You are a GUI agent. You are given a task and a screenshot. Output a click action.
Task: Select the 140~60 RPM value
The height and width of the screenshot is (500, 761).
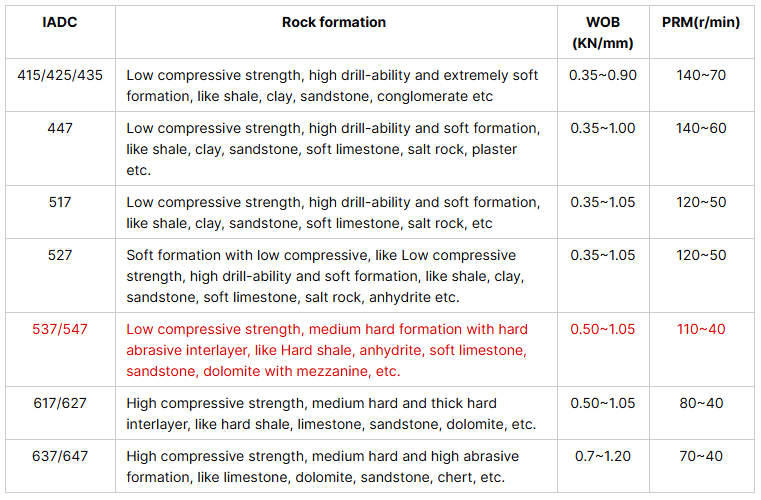coord(701,128)
